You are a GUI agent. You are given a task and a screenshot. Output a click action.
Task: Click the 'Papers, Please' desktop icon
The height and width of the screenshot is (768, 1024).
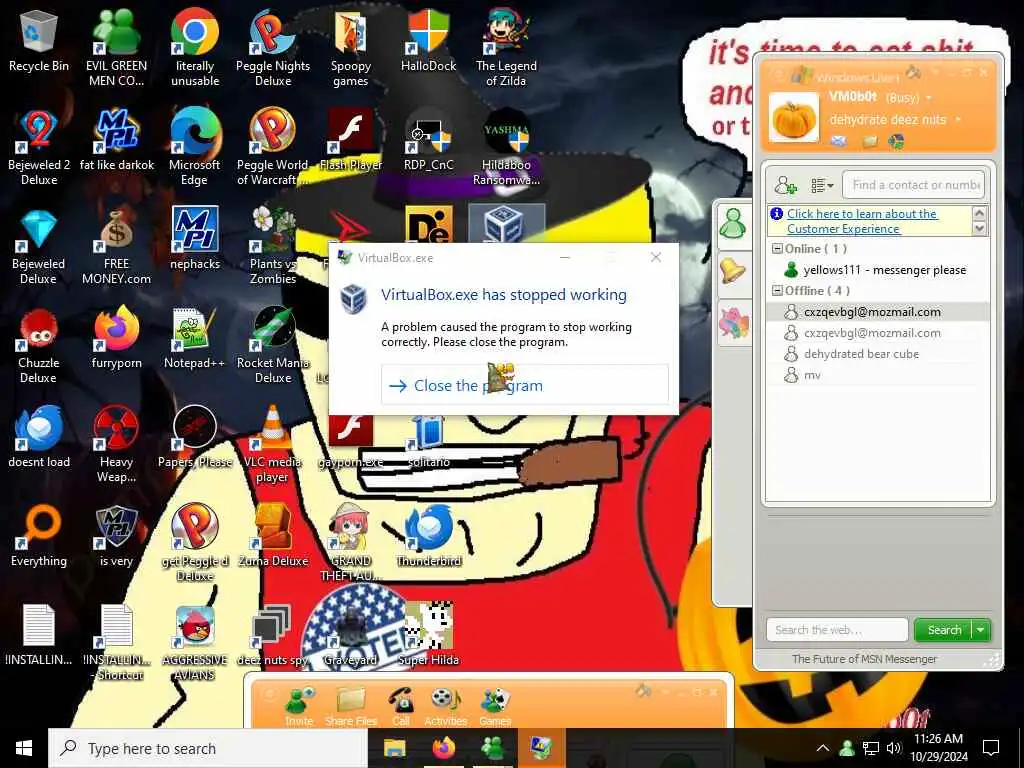point(195,438)
